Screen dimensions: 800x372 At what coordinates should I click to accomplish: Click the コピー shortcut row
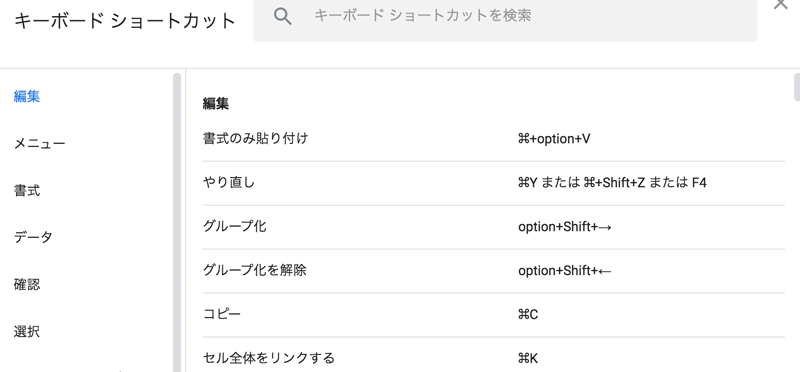click(x=493, y=314)
